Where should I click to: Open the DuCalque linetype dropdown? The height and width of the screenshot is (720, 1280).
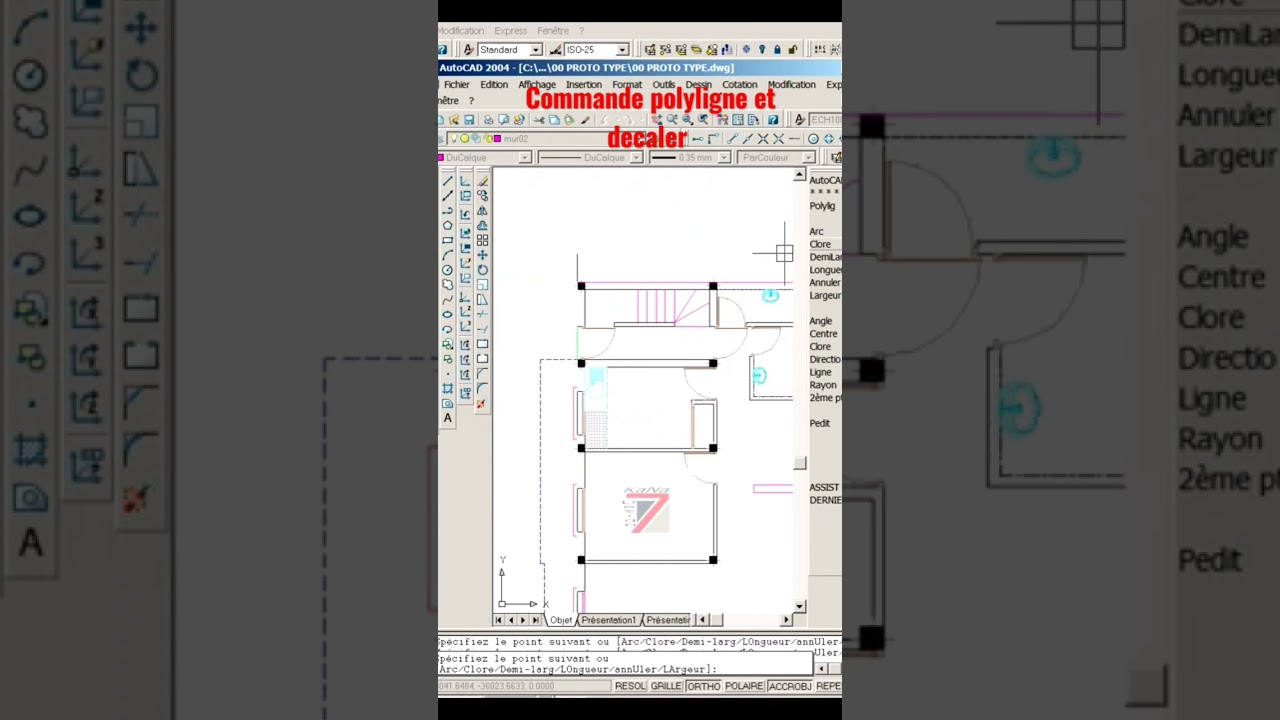click(590, 157)
